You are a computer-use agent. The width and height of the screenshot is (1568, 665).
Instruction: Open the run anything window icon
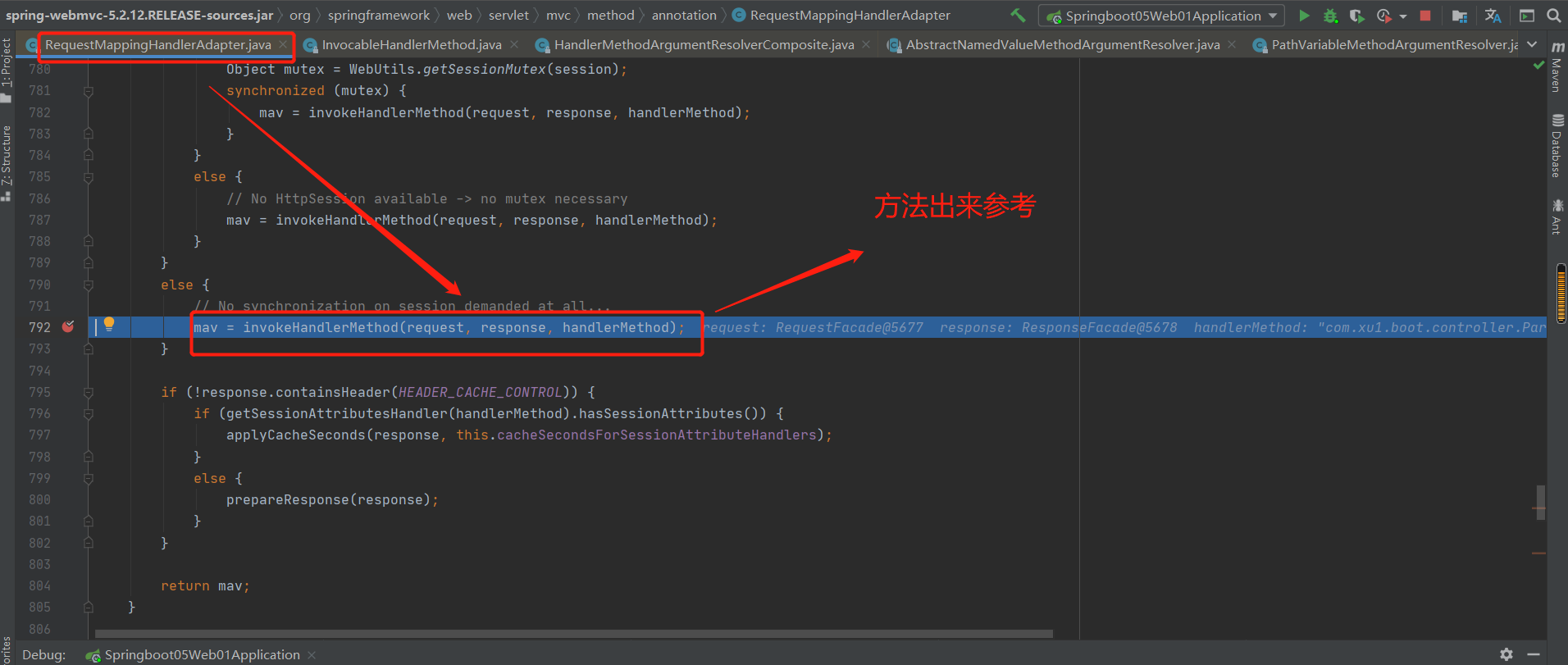point(1527,16)
